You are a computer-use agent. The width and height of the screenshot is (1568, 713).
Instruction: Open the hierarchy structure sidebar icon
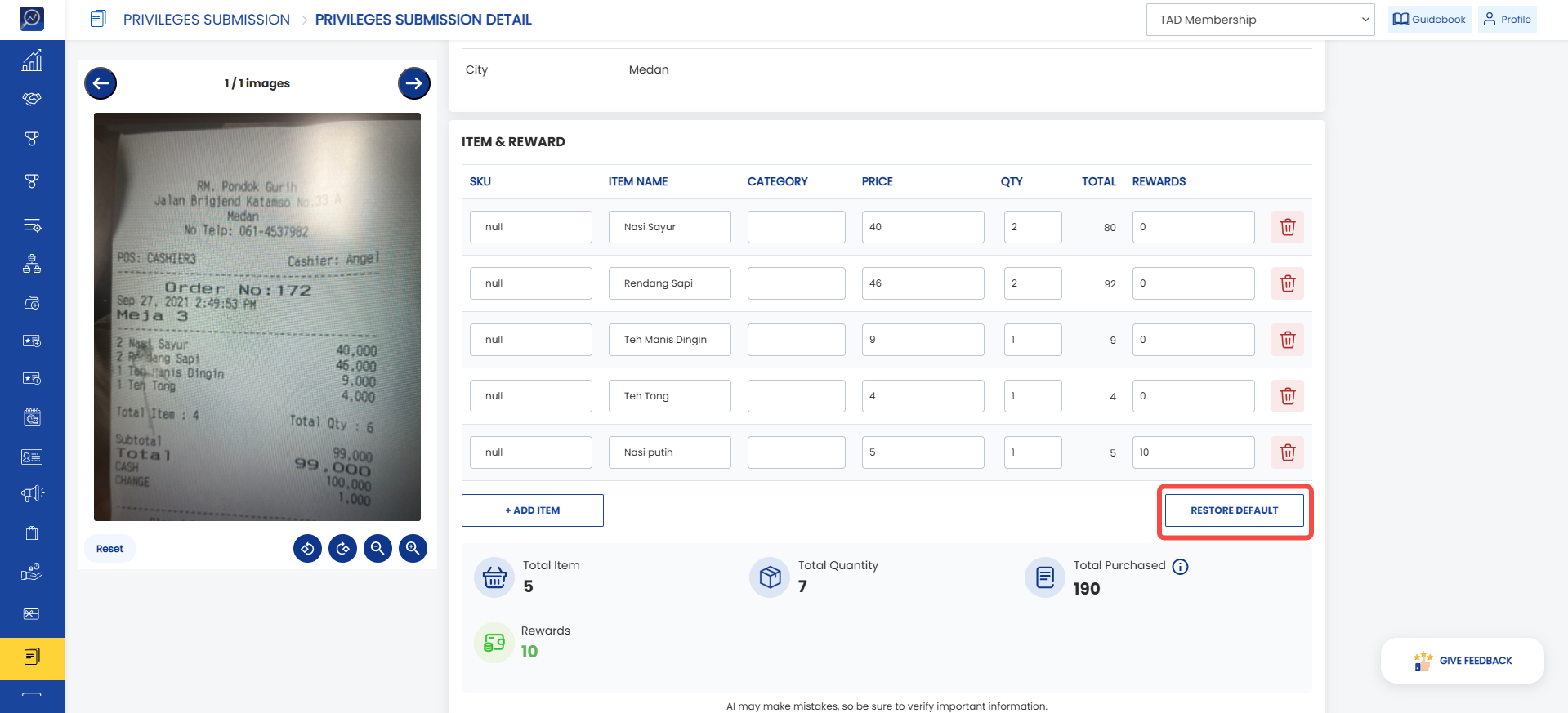point(32,264)
